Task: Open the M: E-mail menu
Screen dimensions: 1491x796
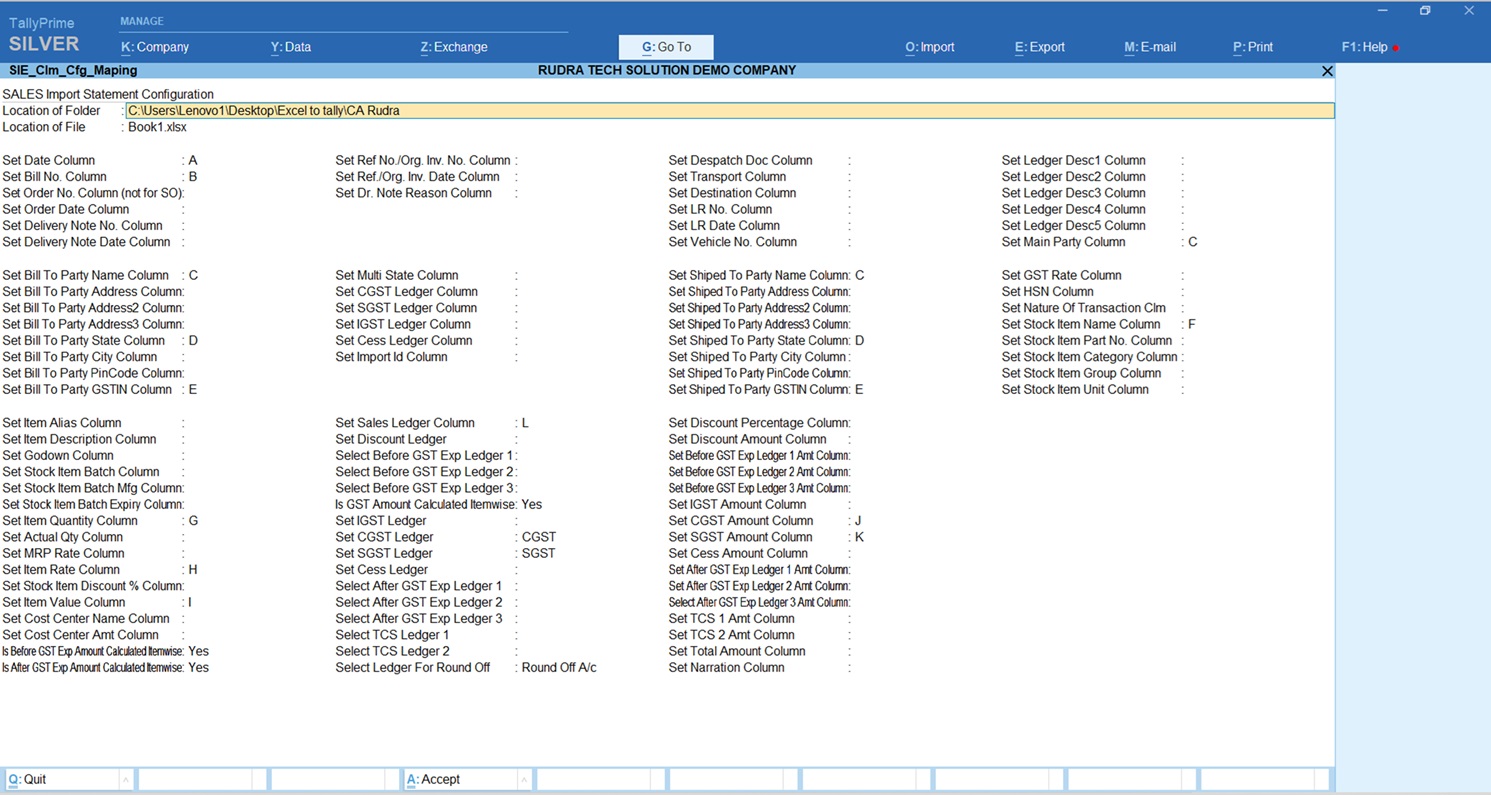Action: click(1150, 47)
